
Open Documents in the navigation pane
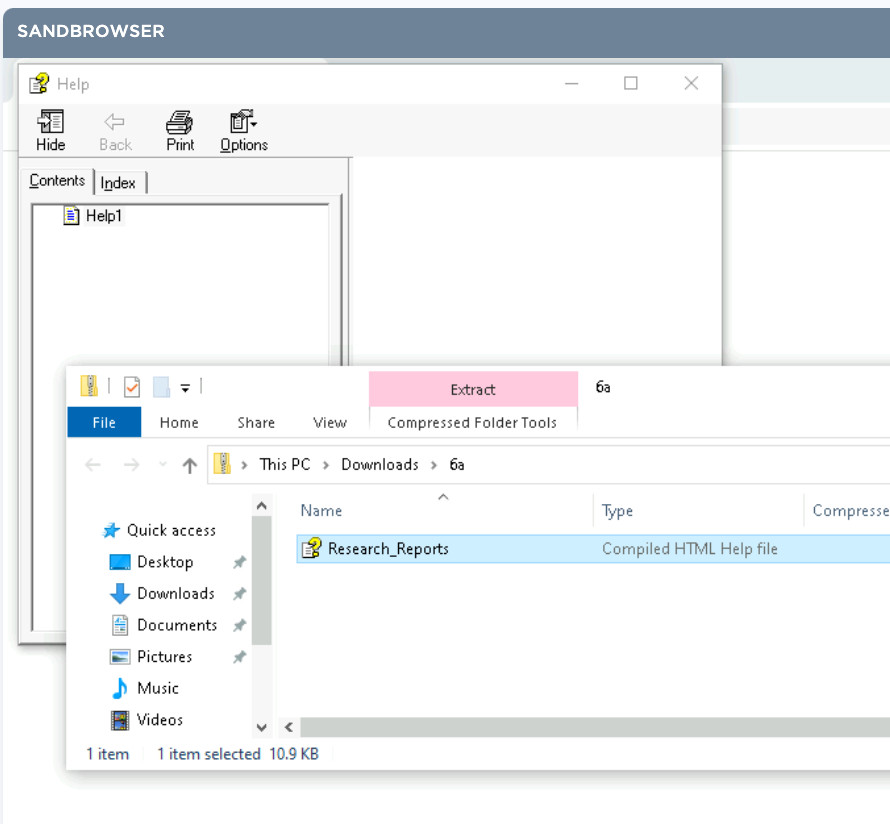click(x=177, y=625)
